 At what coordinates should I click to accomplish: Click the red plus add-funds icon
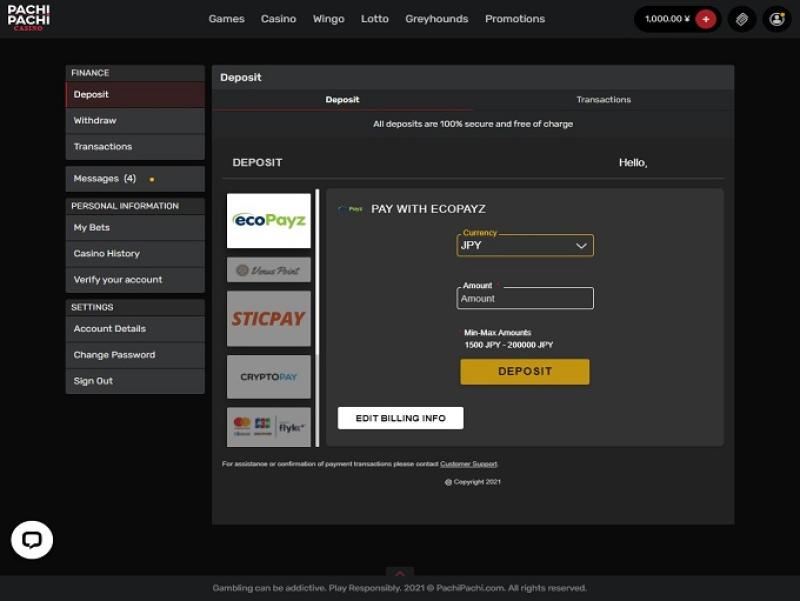click(706, 19)
